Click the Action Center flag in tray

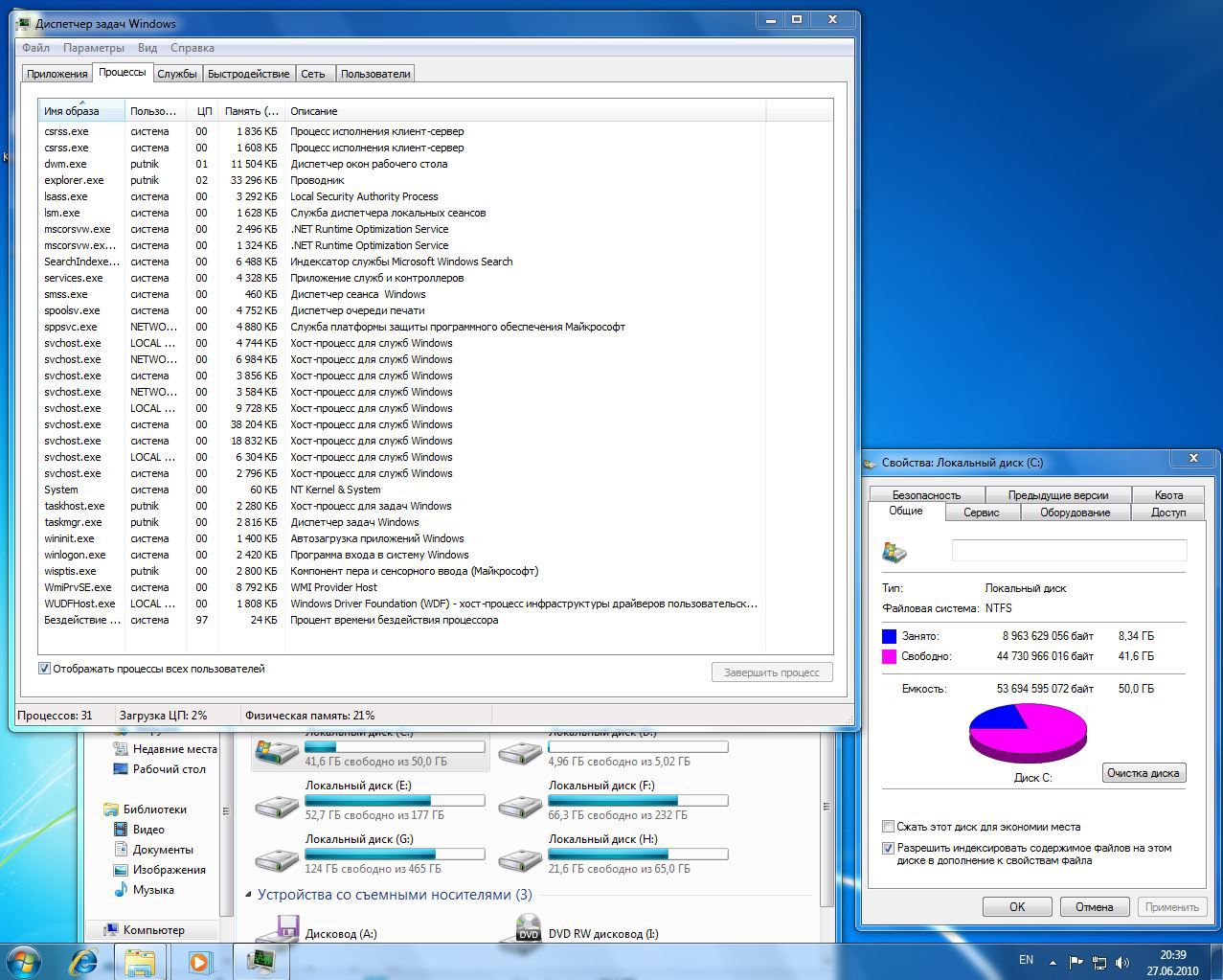(1076, 961)
